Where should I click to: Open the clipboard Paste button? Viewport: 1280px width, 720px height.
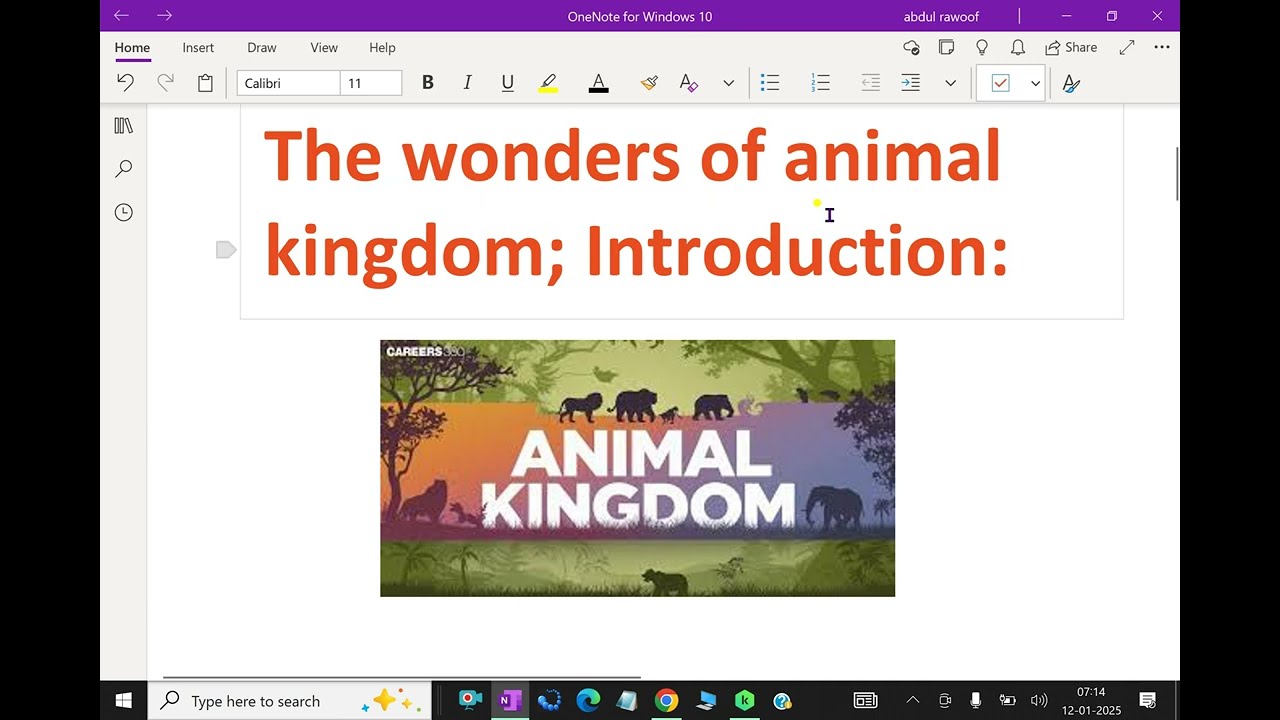tap(205, 83)
